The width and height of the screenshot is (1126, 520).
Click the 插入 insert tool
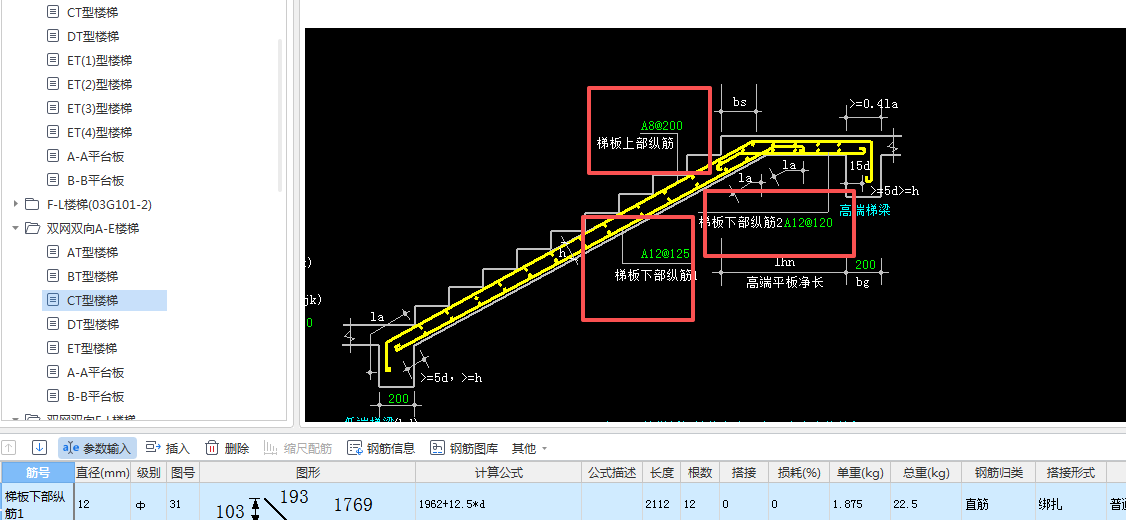point(167,448)
